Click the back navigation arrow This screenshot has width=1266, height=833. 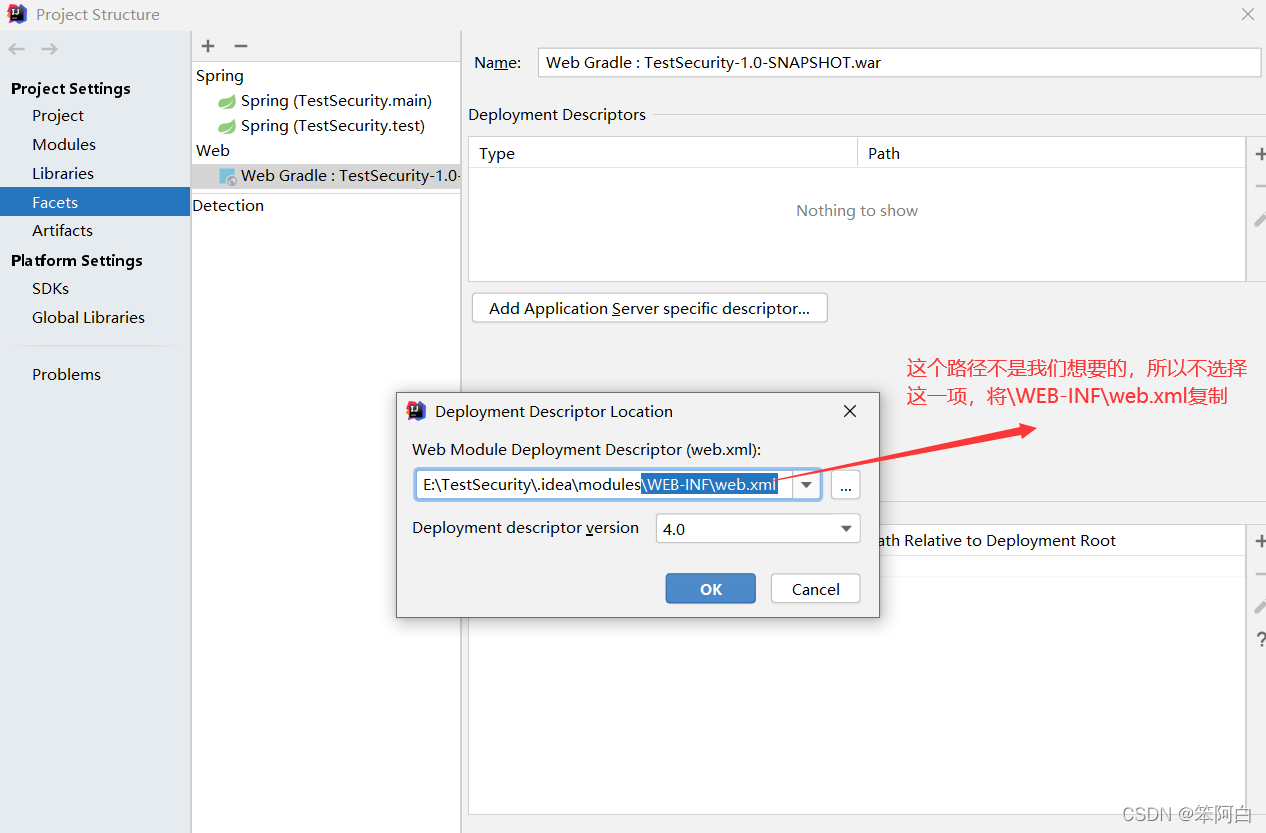[x=17, y=49]
